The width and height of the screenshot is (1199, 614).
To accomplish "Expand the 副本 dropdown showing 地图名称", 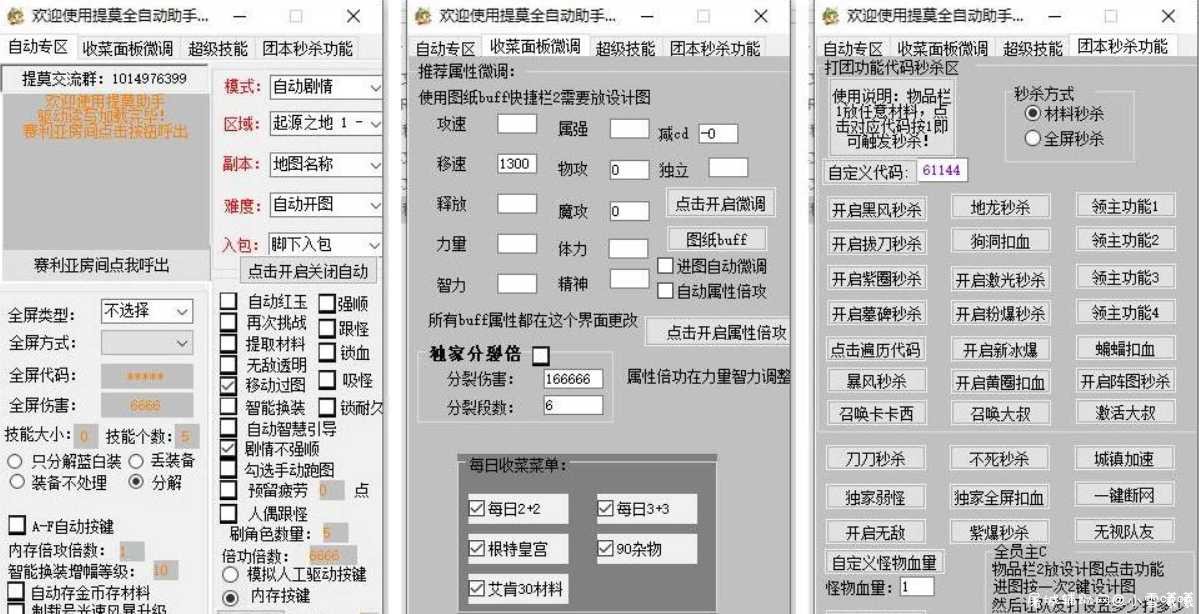I will click(326, 164).
